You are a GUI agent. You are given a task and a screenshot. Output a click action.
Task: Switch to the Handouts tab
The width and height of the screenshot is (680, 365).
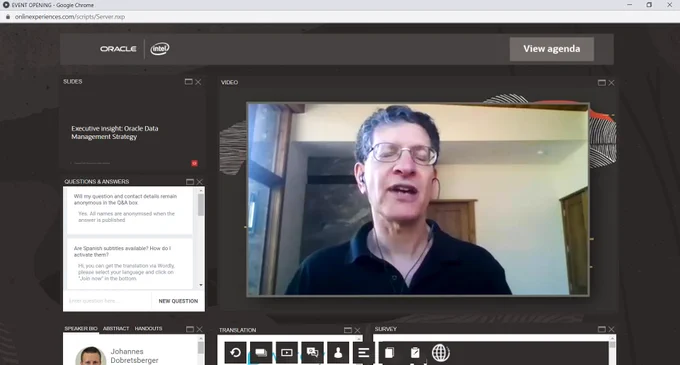pyautogui.click(x=148, y=329)
